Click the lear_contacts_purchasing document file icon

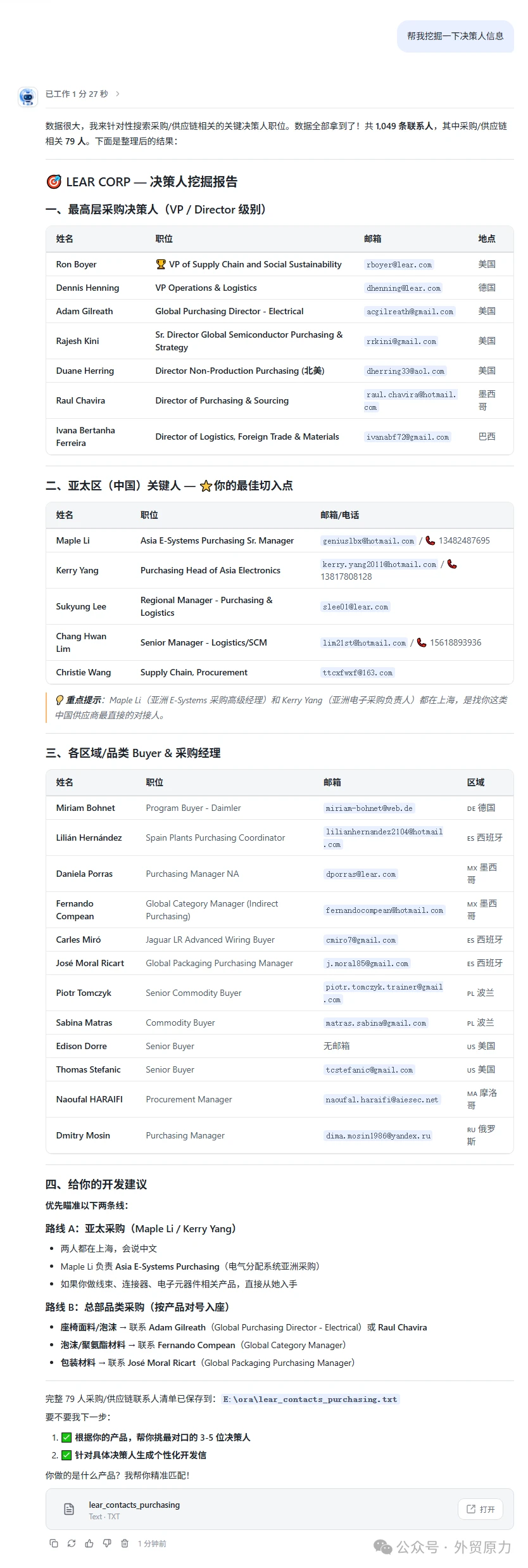click(x=70, y=1510)
